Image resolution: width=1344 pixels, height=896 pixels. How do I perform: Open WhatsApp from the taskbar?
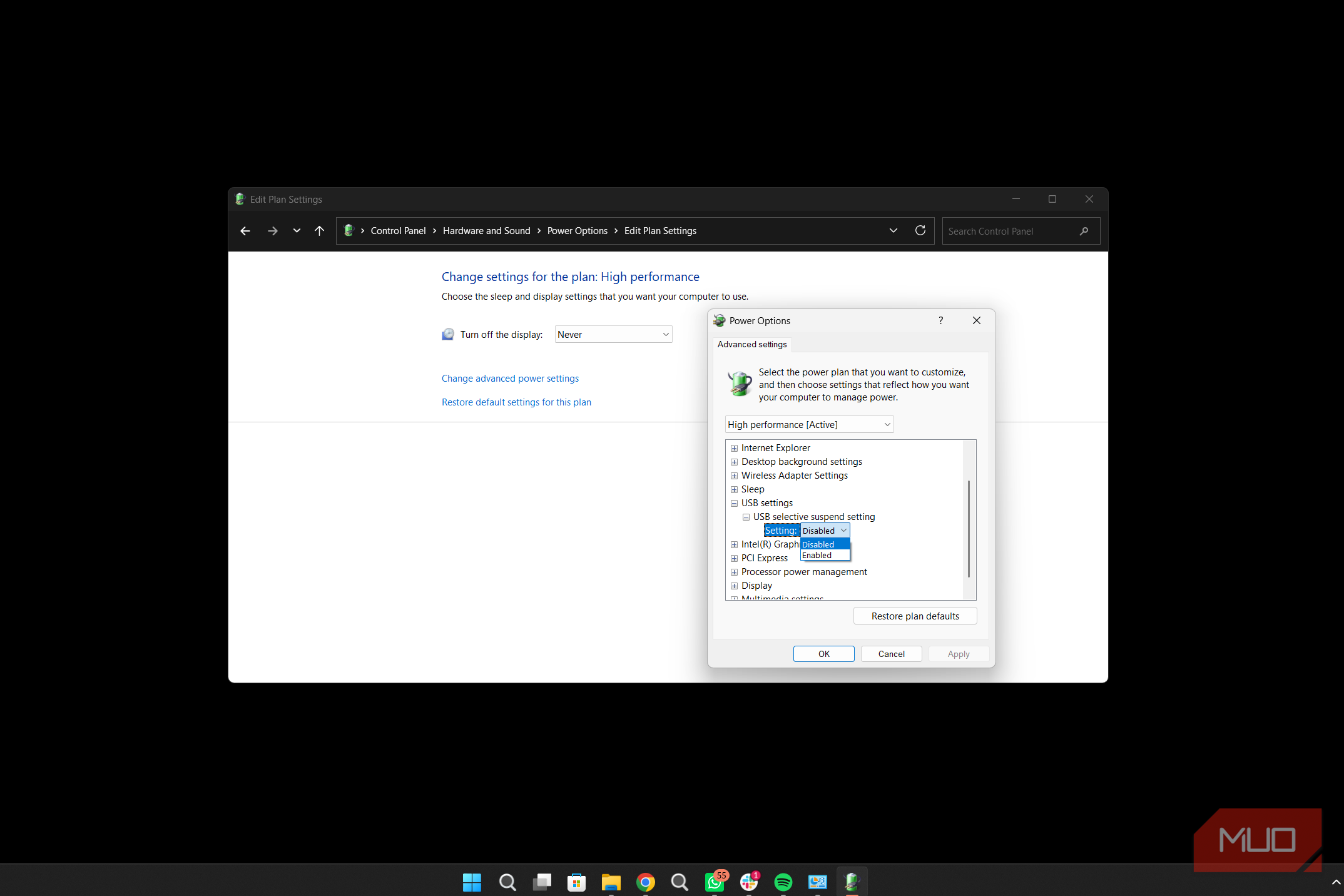(715, 882)
